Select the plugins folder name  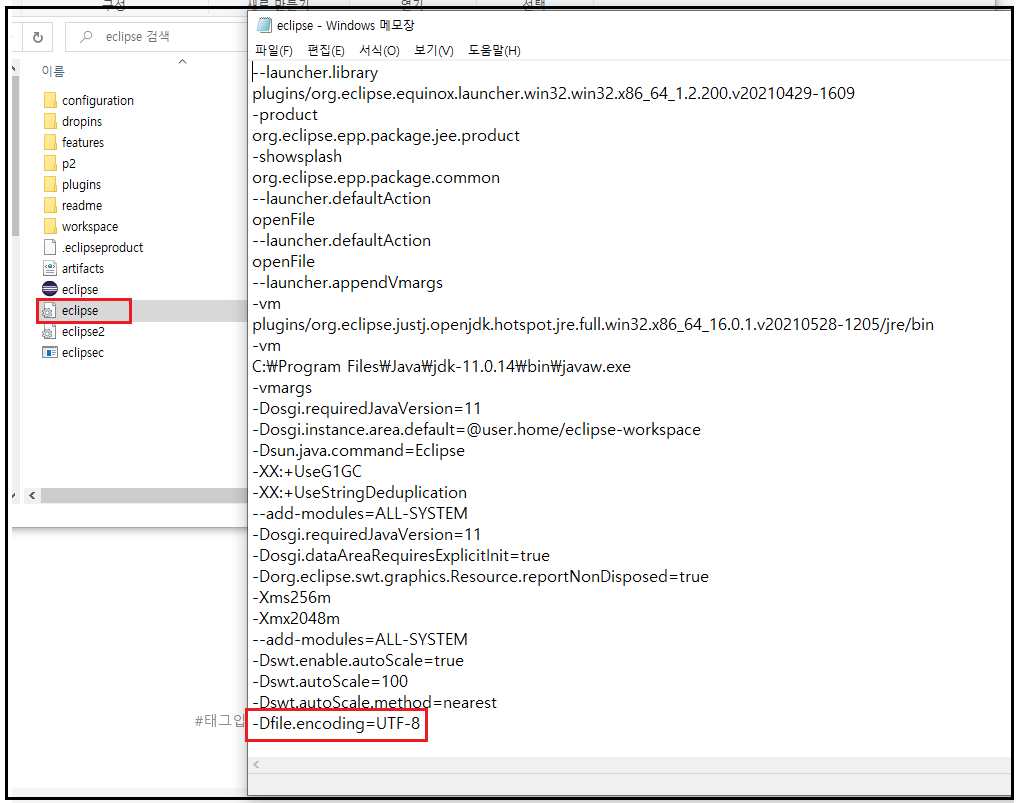[x=82, y=184]
